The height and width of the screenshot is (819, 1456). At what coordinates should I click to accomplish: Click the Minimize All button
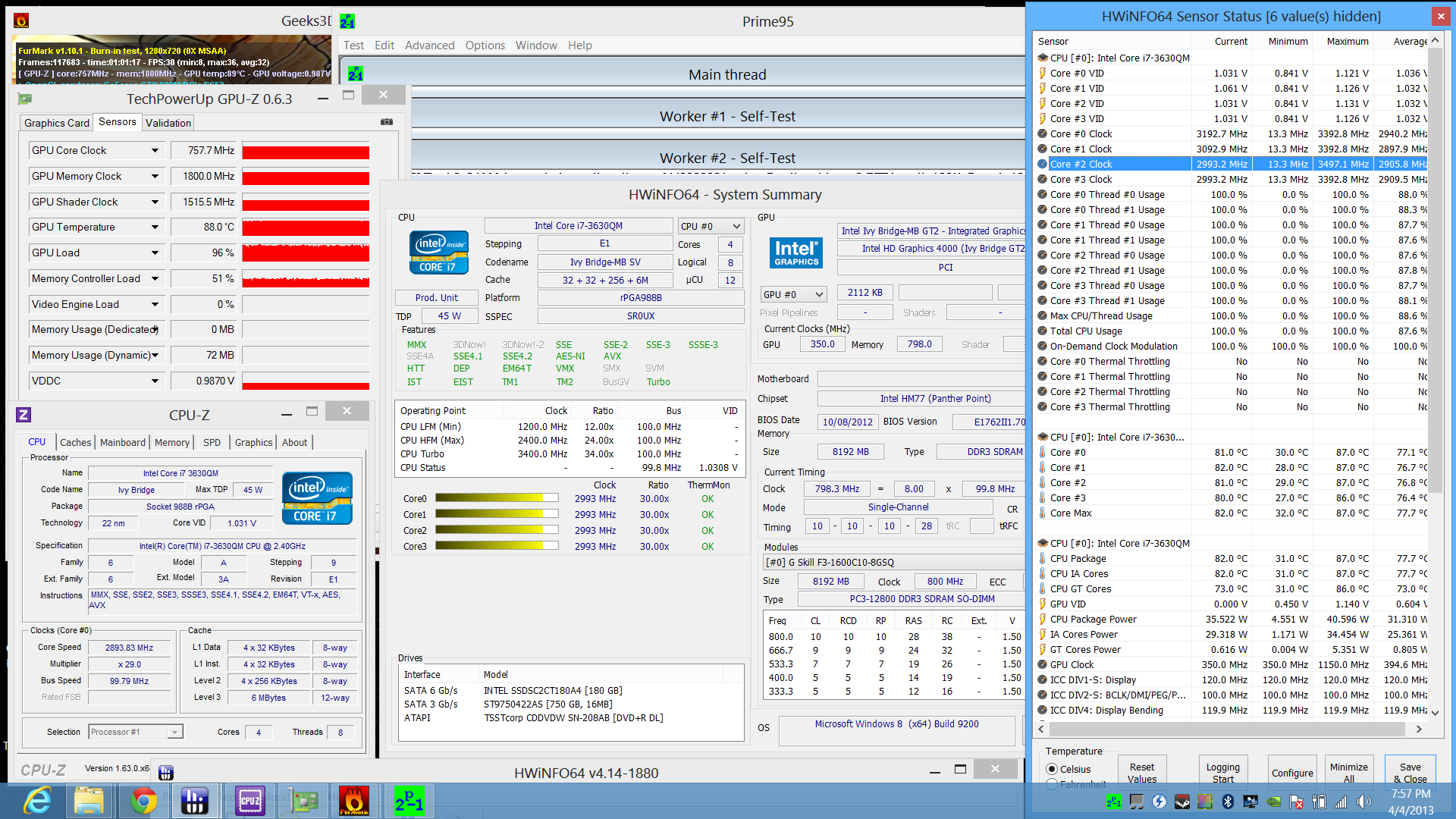pos(1349,773)
